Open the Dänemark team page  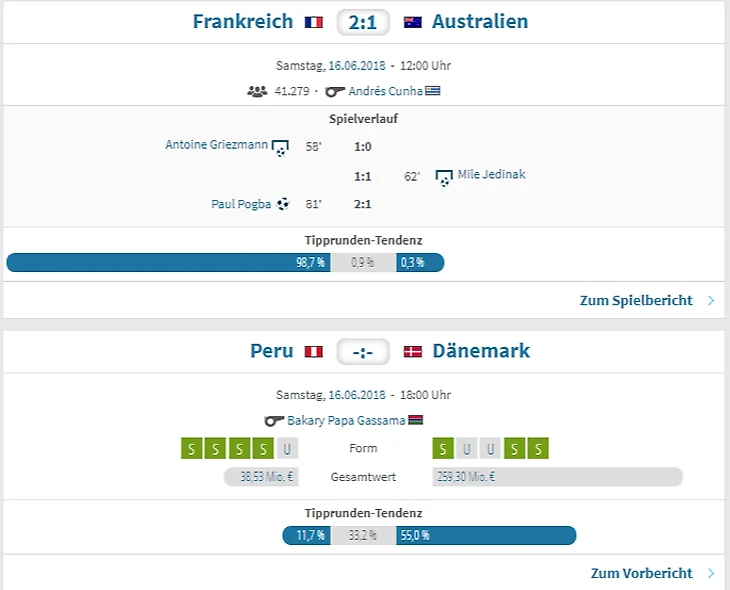[x=481, y=351]
